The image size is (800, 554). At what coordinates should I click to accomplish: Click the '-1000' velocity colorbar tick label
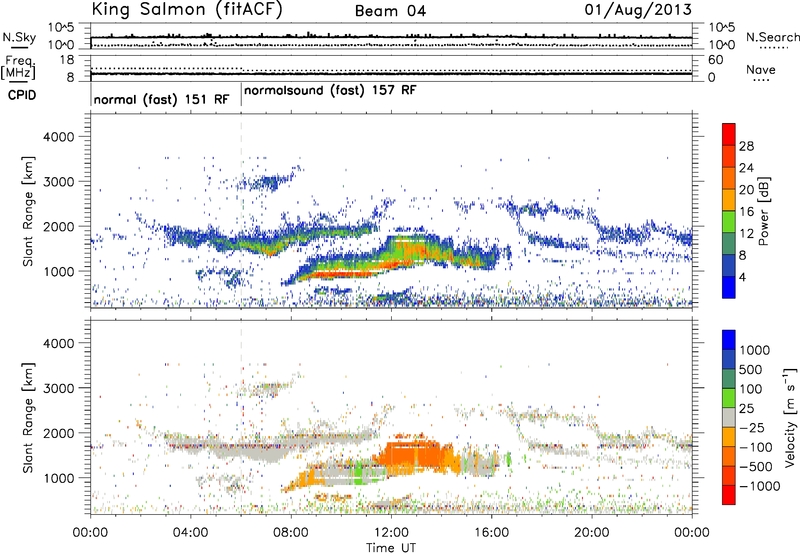[759, 486]
